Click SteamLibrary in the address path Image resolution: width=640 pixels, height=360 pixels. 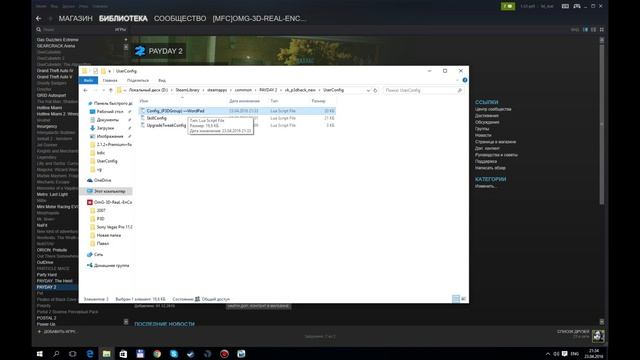[187, 90]
